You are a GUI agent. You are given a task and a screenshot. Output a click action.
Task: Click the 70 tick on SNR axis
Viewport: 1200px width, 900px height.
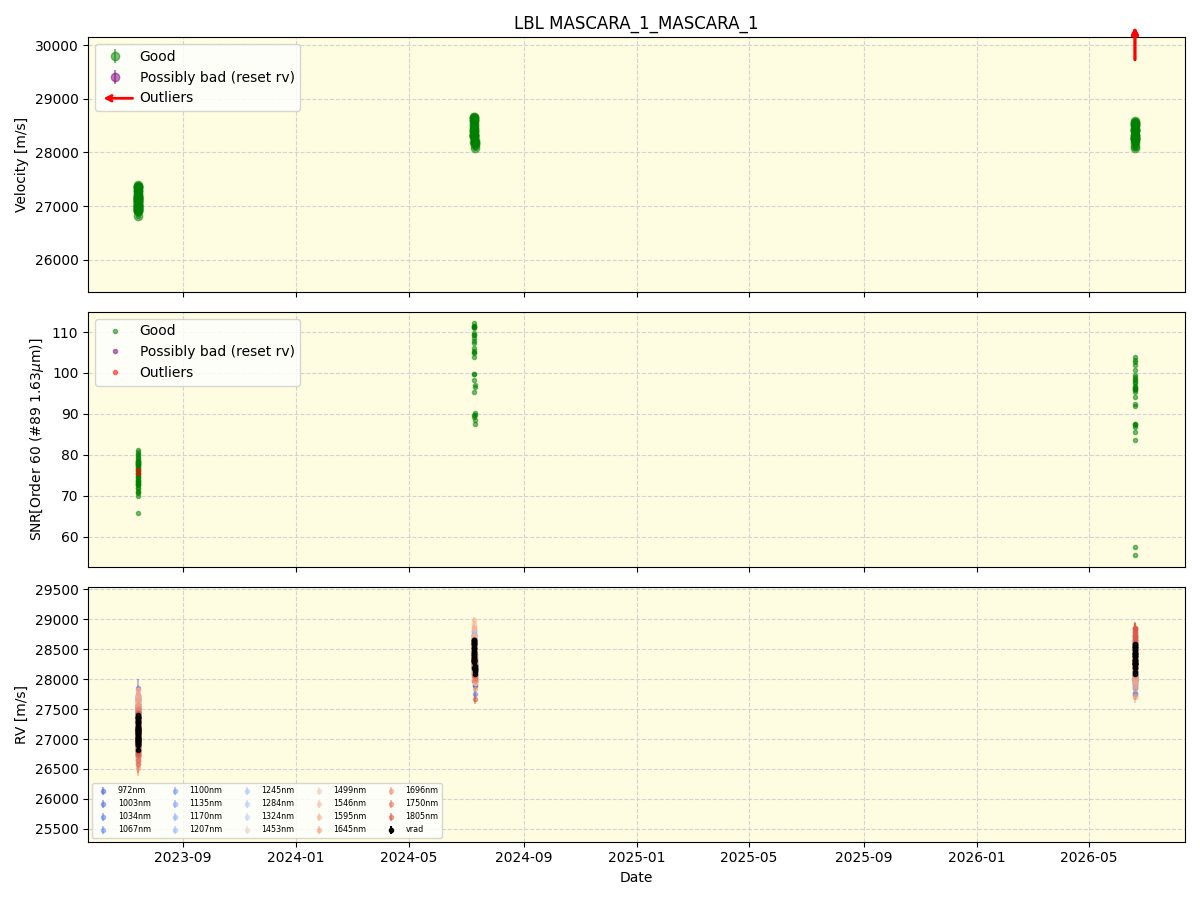pos(71,496)
